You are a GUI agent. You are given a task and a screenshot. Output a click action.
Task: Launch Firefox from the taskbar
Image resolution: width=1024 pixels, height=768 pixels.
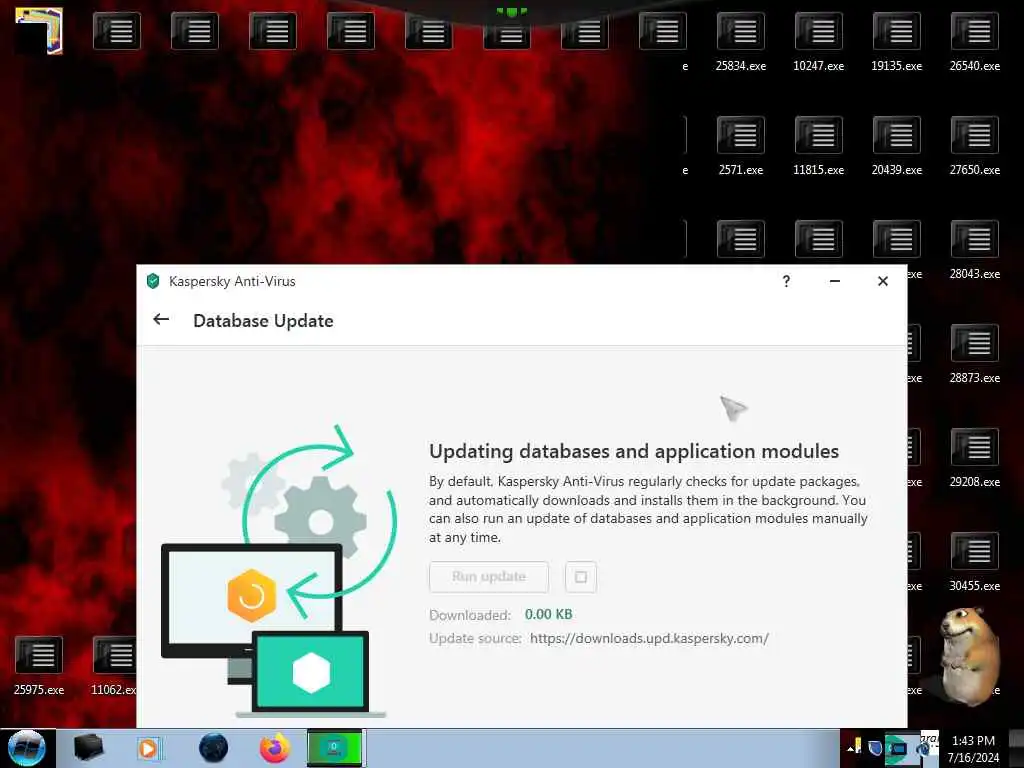[275, 748]
